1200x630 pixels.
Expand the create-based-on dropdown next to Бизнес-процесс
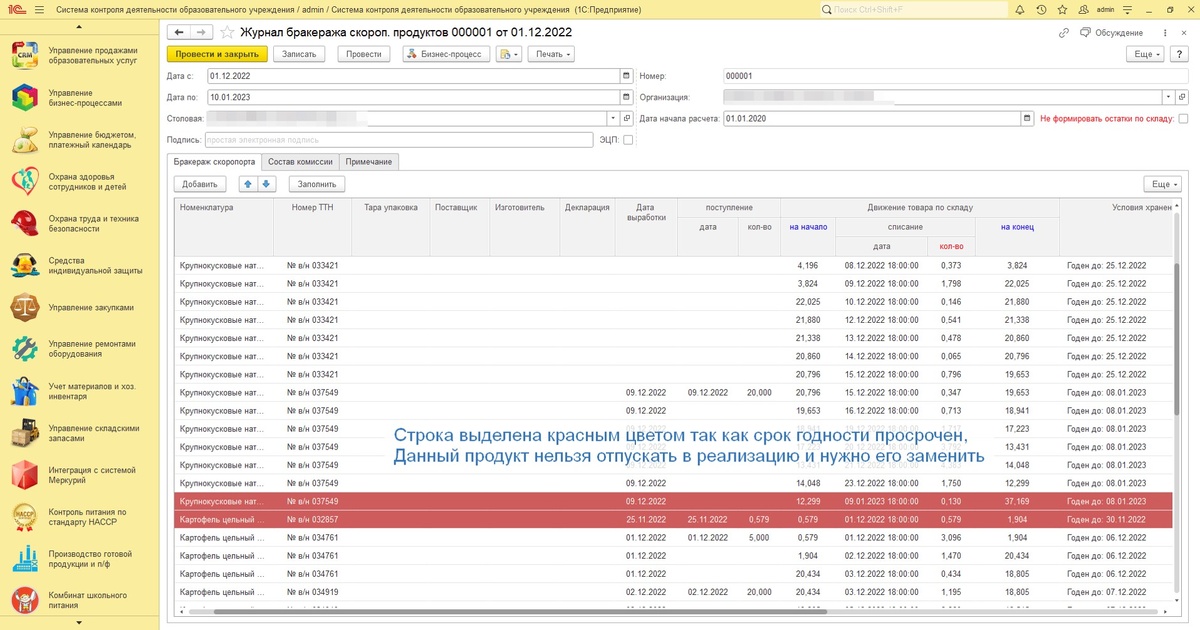[509, 54]
